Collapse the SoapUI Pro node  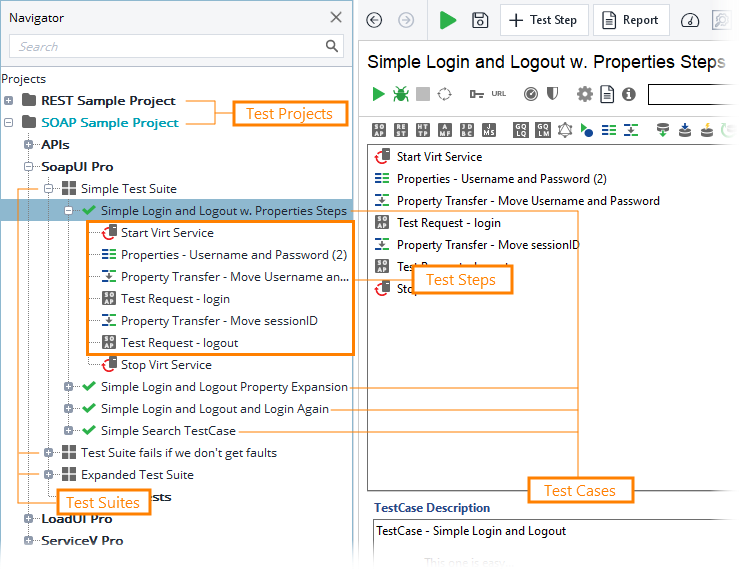pos(28,167)
